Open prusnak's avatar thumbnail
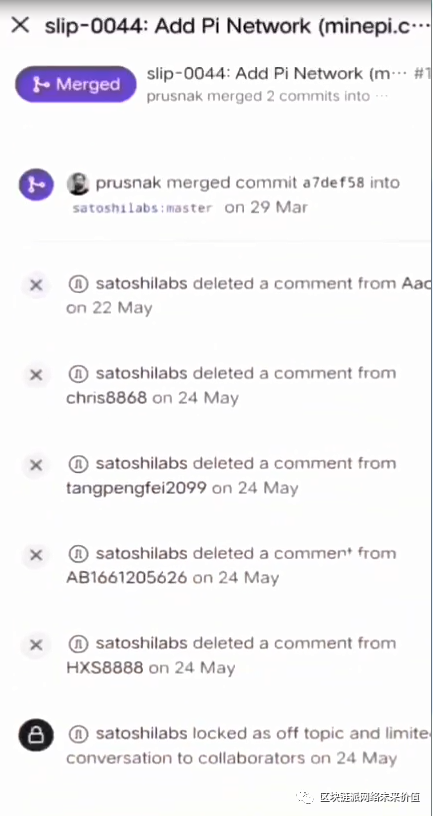Image resolution: width=433 pixels, height=816 pixels. (78, 184)
